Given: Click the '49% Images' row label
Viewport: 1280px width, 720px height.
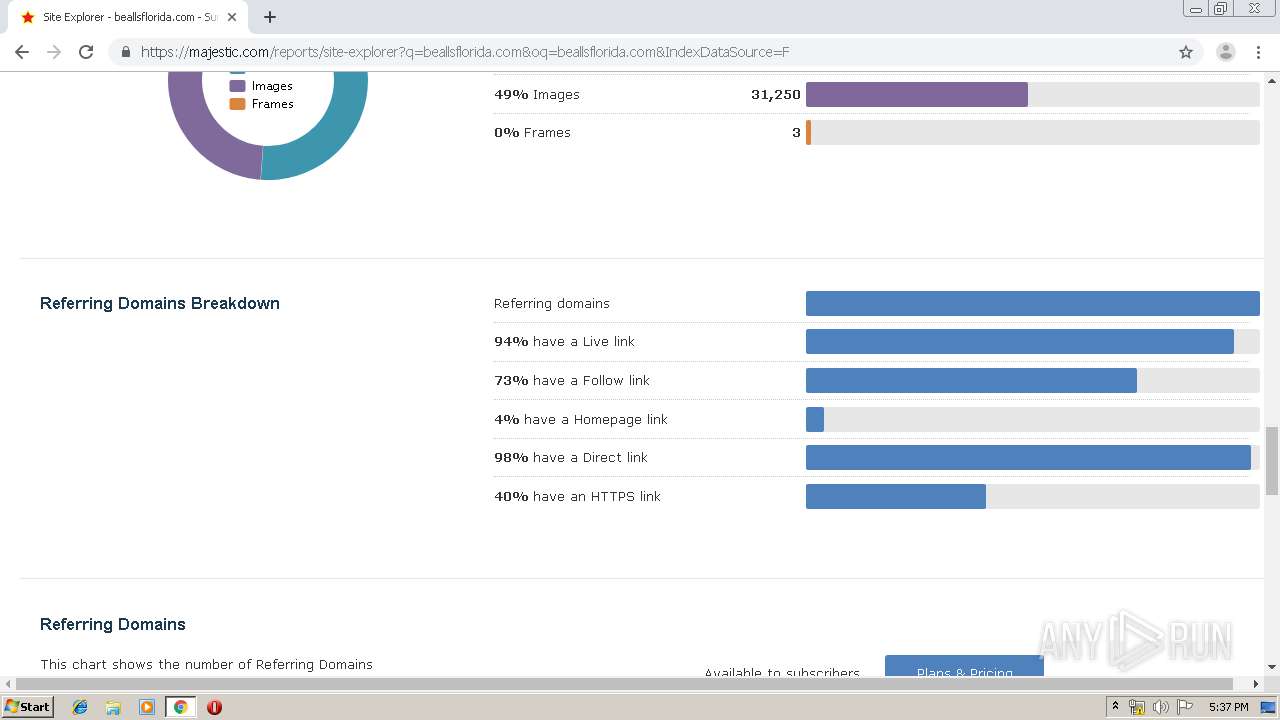Looking at the screenshot, I should (537, 95).
